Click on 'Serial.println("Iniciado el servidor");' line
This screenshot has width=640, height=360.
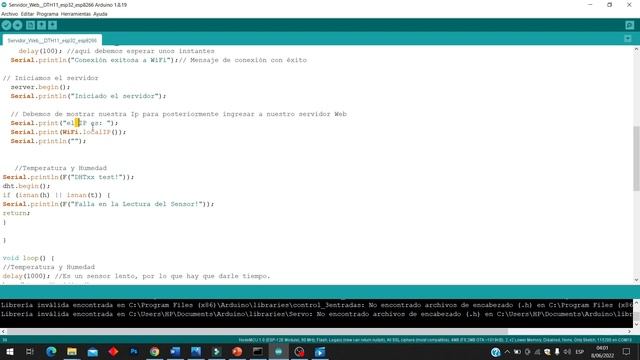(x=88, y=96)
